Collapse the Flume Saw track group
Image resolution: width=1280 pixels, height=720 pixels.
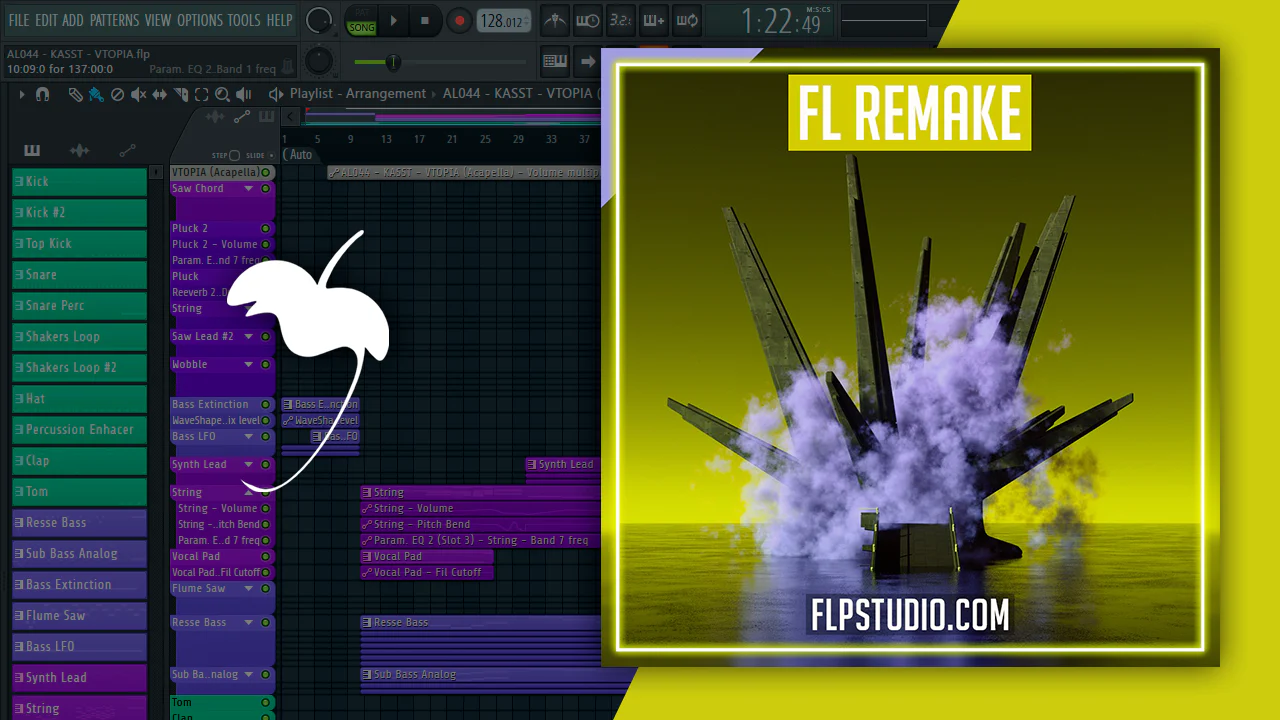click(x=249, y=588)
